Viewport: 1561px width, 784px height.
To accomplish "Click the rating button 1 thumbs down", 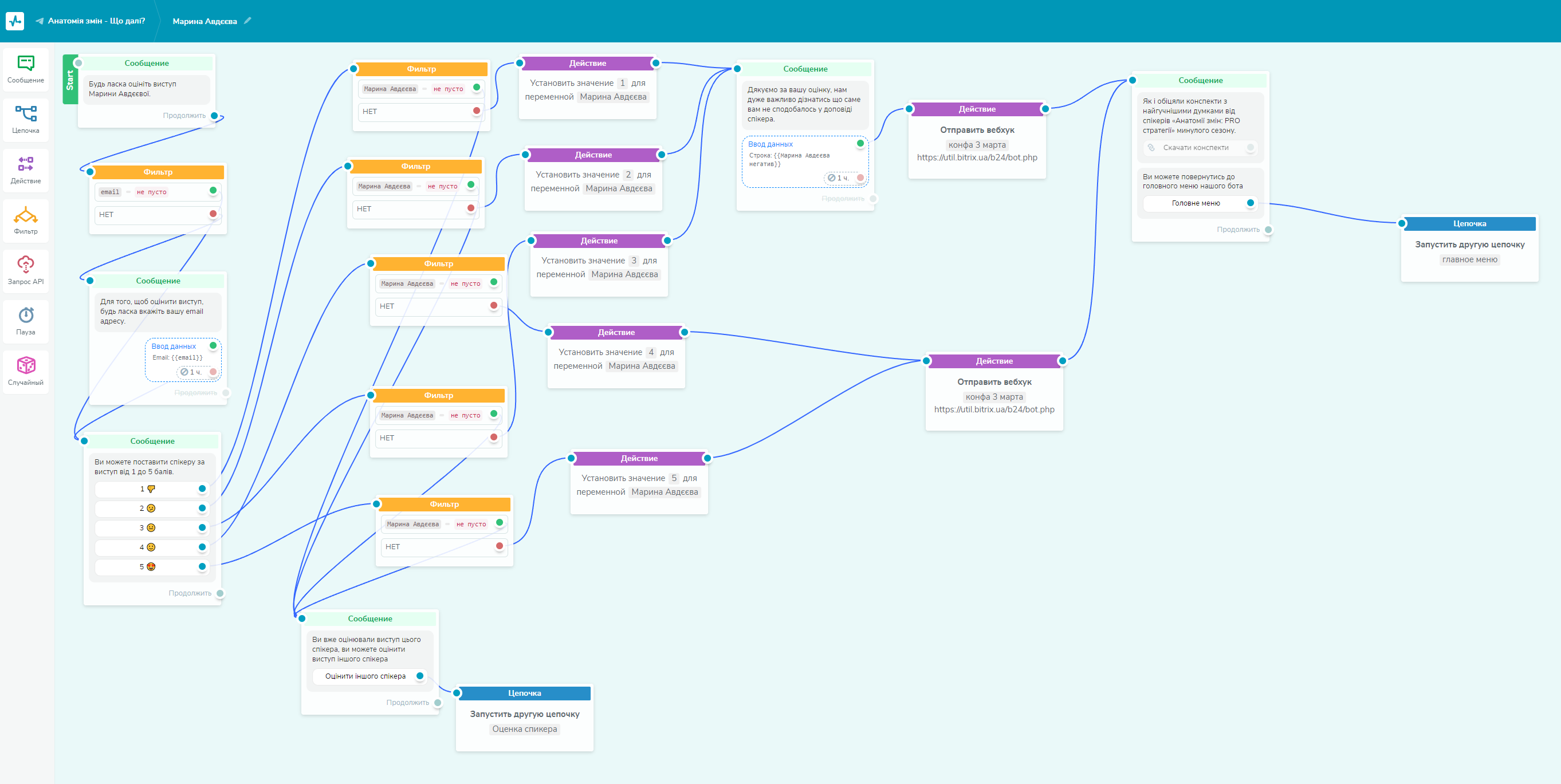I will (151, 489).
